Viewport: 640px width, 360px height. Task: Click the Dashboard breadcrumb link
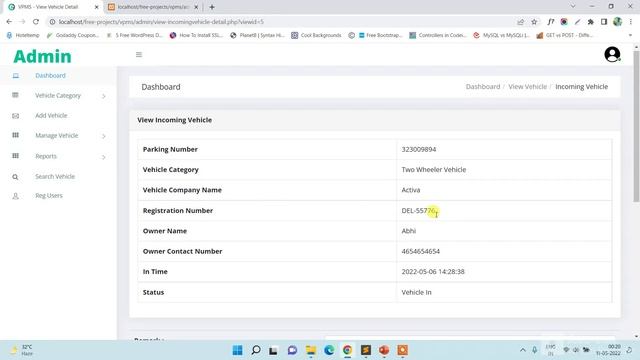483,87
